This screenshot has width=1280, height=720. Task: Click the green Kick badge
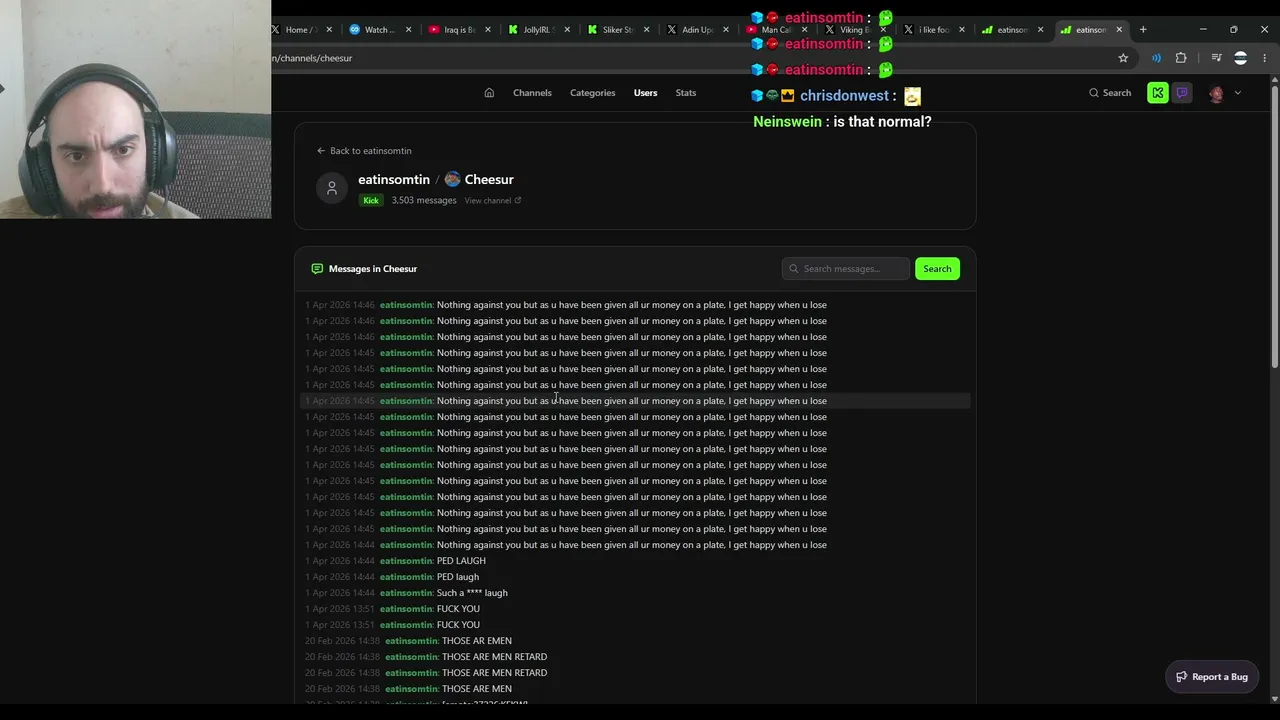pyautogui.click(x=371, y=200)
